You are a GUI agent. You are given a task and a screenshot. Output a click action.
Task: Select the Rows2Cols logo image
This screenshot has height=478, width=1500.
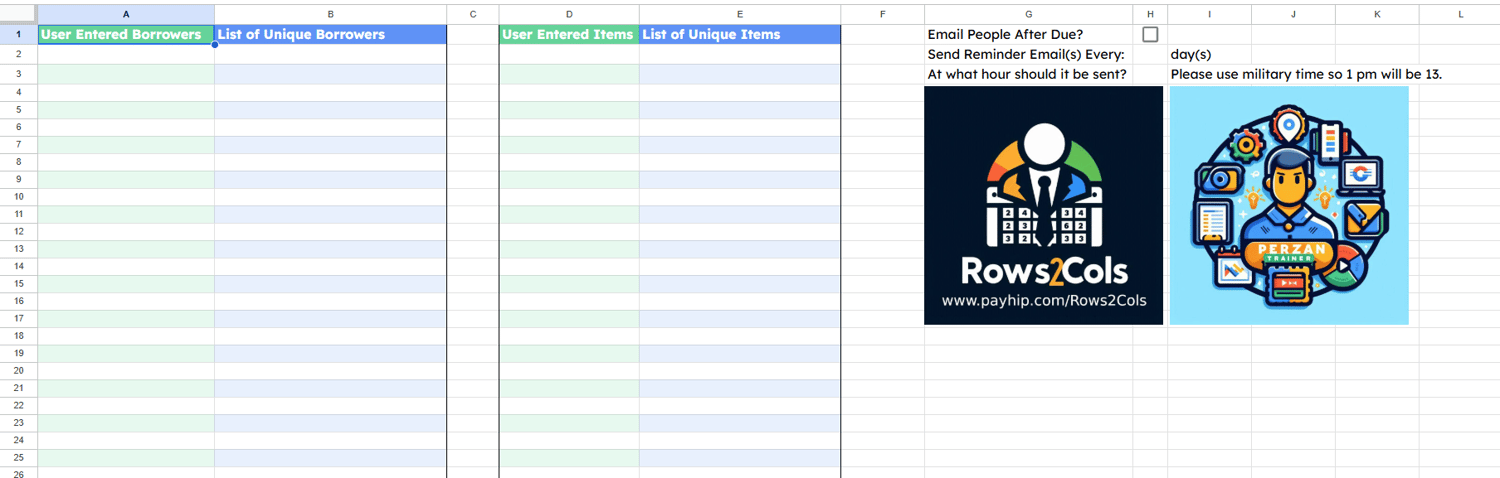pos(1044,205)
